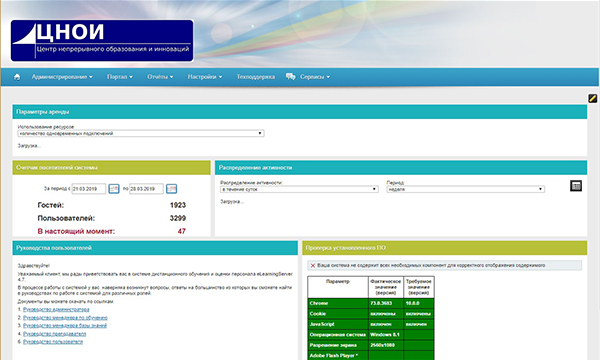This screenshot has width=600, height=360.
Task: Open calendar picker for start date
Action: (x=114, y=189)
